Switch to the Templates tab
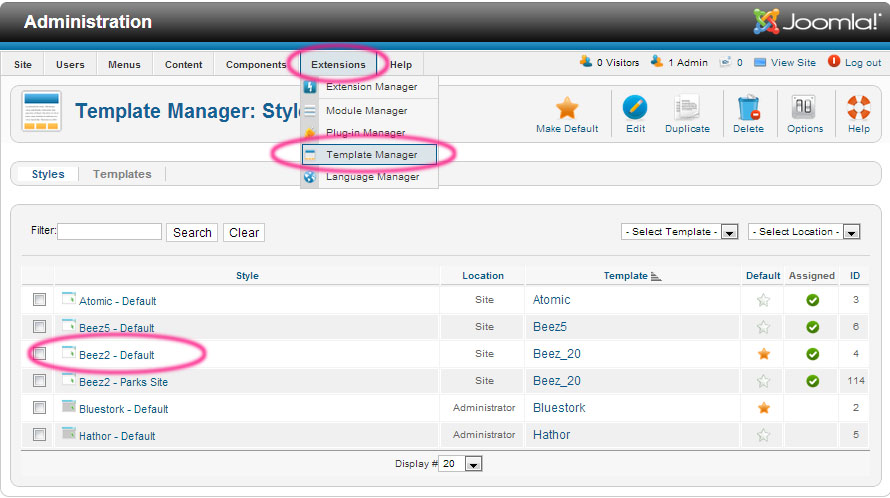This screenshot has height=498, width=890. [122, 174]
